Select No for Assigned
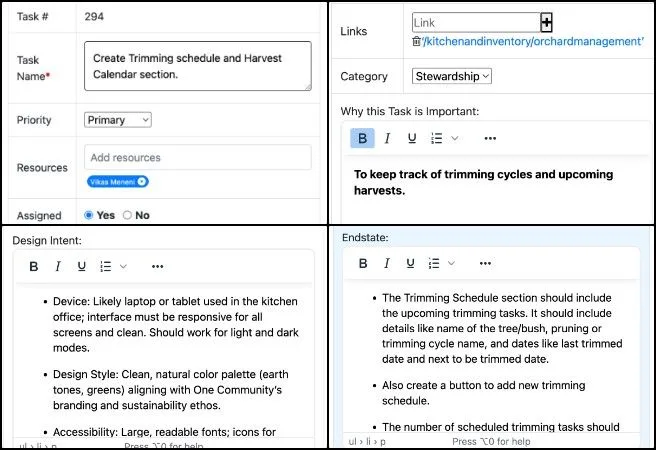 (x=126, y=215)
